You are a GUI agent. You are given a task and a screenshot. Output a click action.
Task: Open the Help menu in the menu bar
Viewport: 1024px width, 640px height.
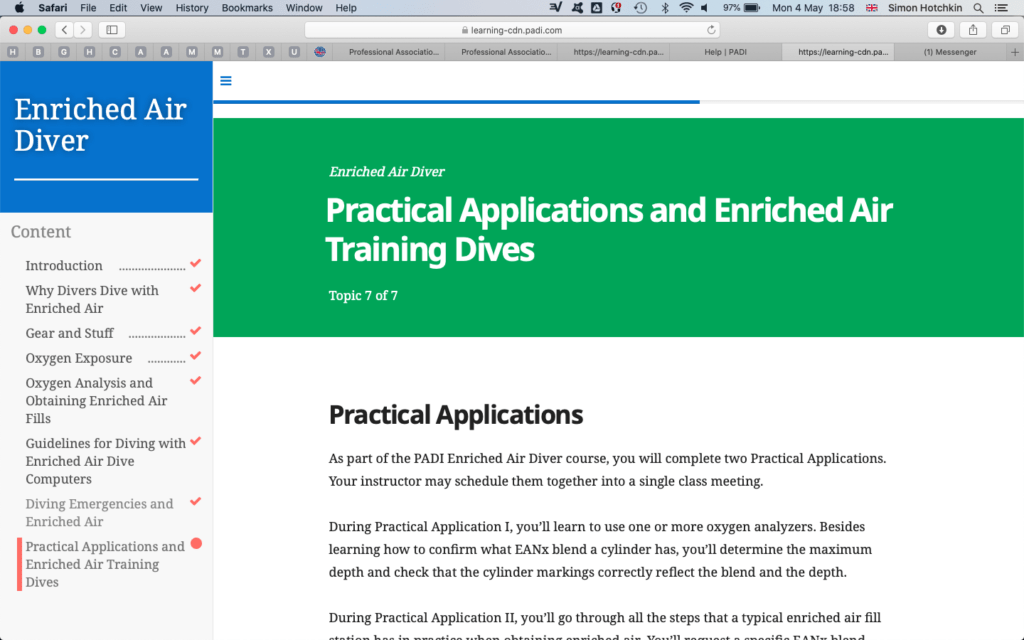[346, 8]
